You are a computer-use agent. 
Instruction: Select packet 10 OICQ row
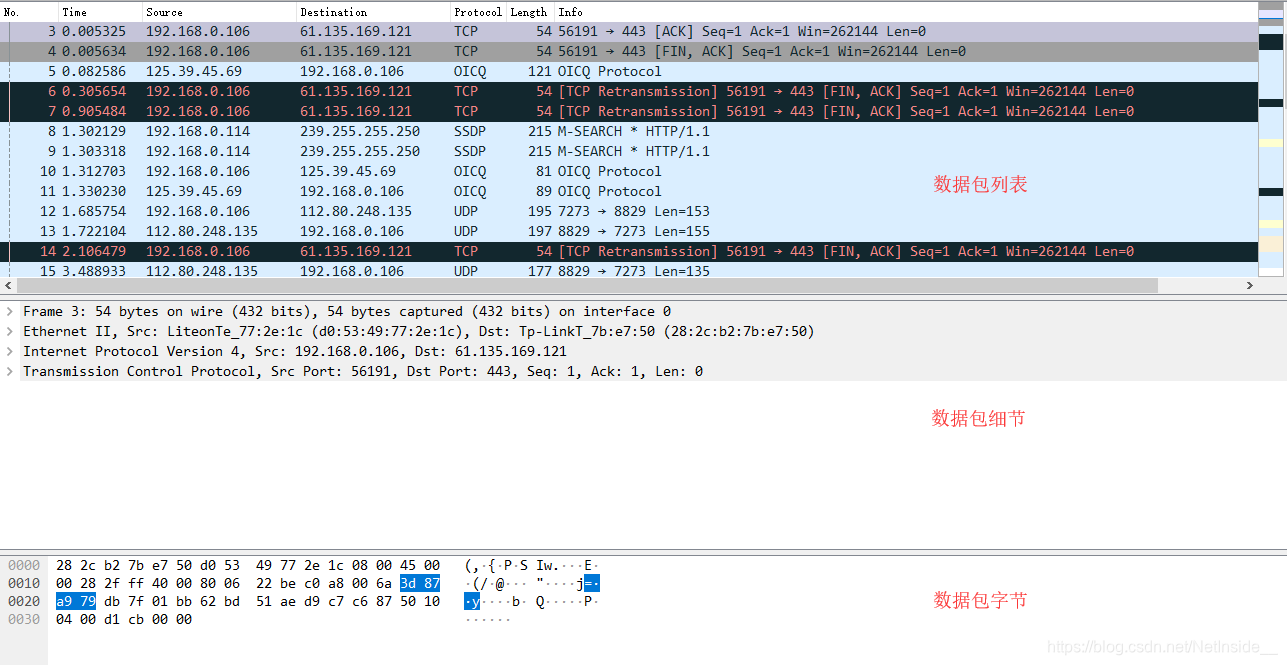[x=629, y=172]
